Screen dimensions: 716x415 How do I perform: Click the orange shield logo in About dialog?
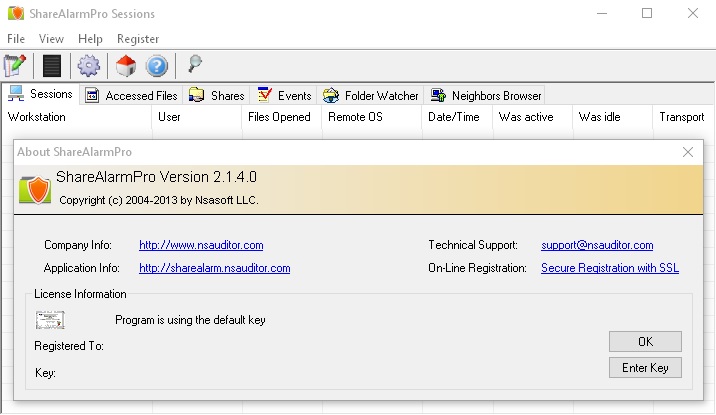35,187
